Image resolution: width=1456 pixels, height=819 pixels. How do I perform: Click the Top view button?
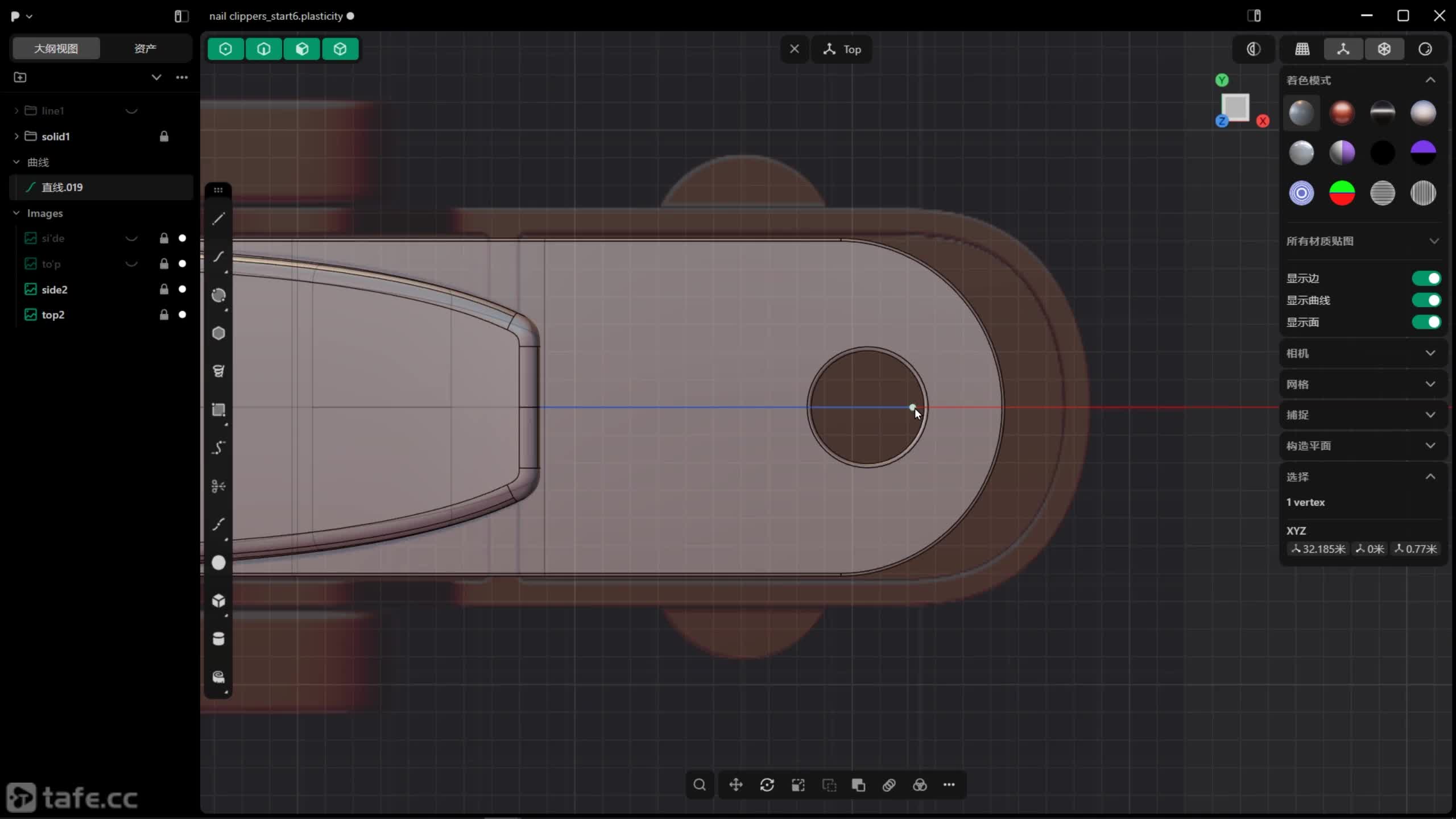[842, 49]
